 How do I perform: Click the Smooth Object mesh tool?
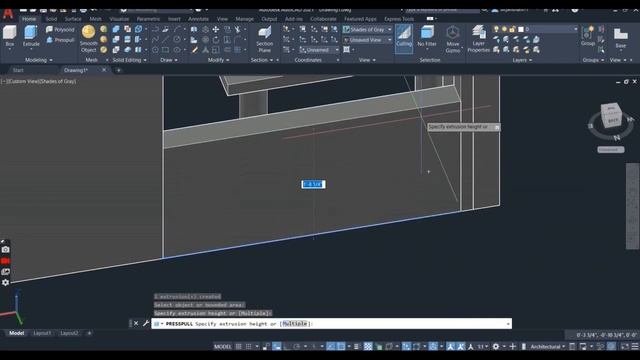(x=88, y=39)
